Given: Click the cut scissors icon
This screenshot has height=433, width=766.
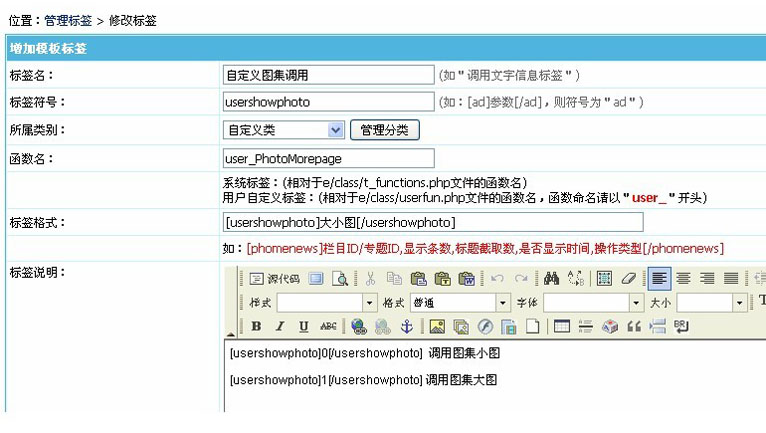Looking at the screenshot, I should pos(370,279).
